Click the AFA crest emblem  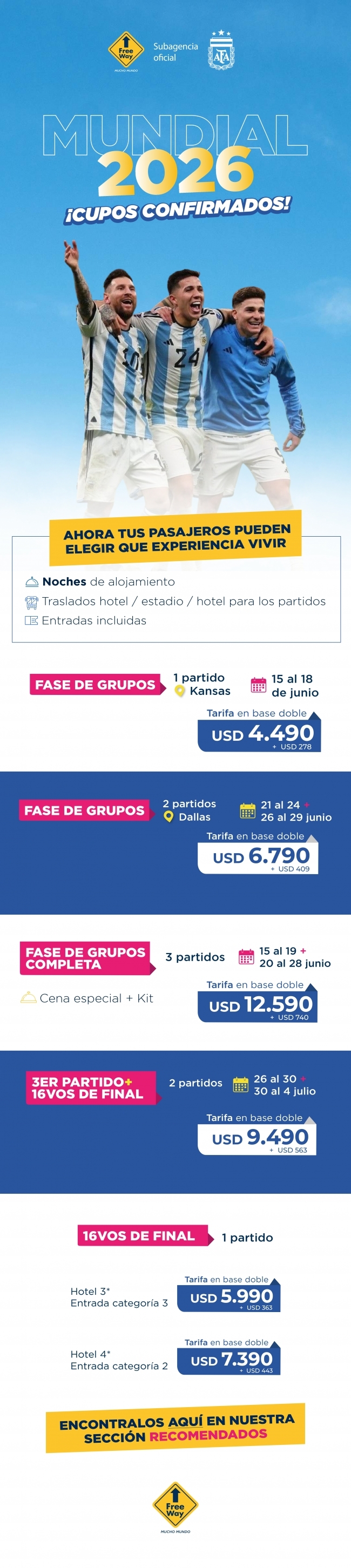(x=221, y=51)
